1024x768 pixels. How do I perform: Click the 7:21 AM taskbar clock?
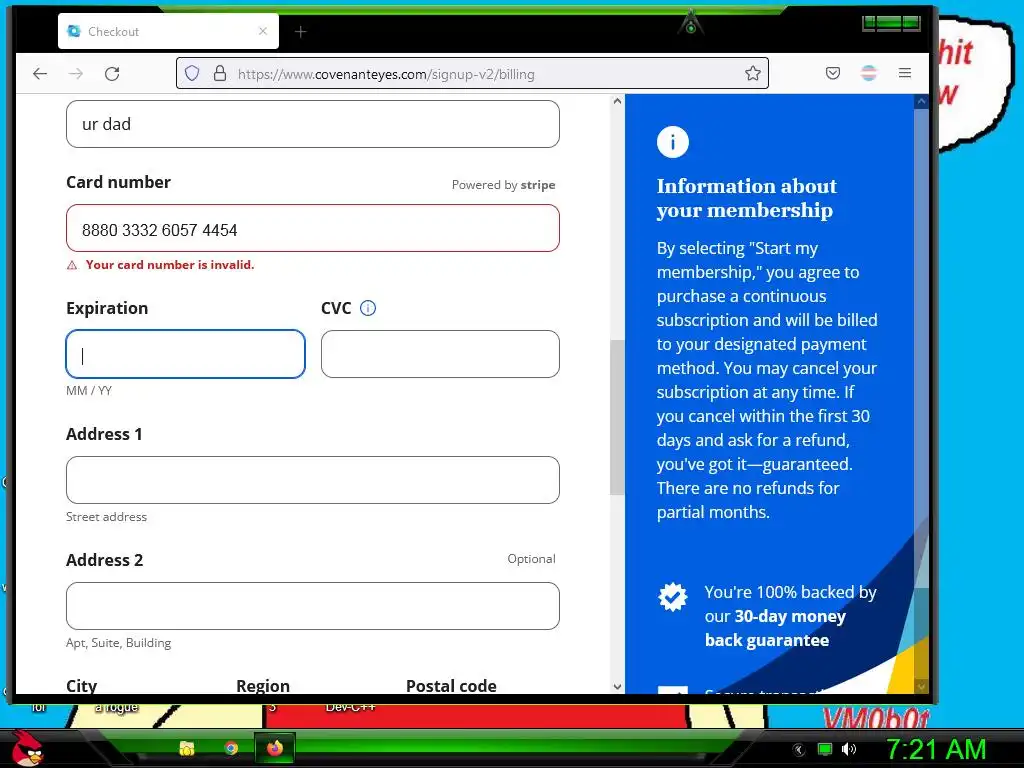point(936,749)
